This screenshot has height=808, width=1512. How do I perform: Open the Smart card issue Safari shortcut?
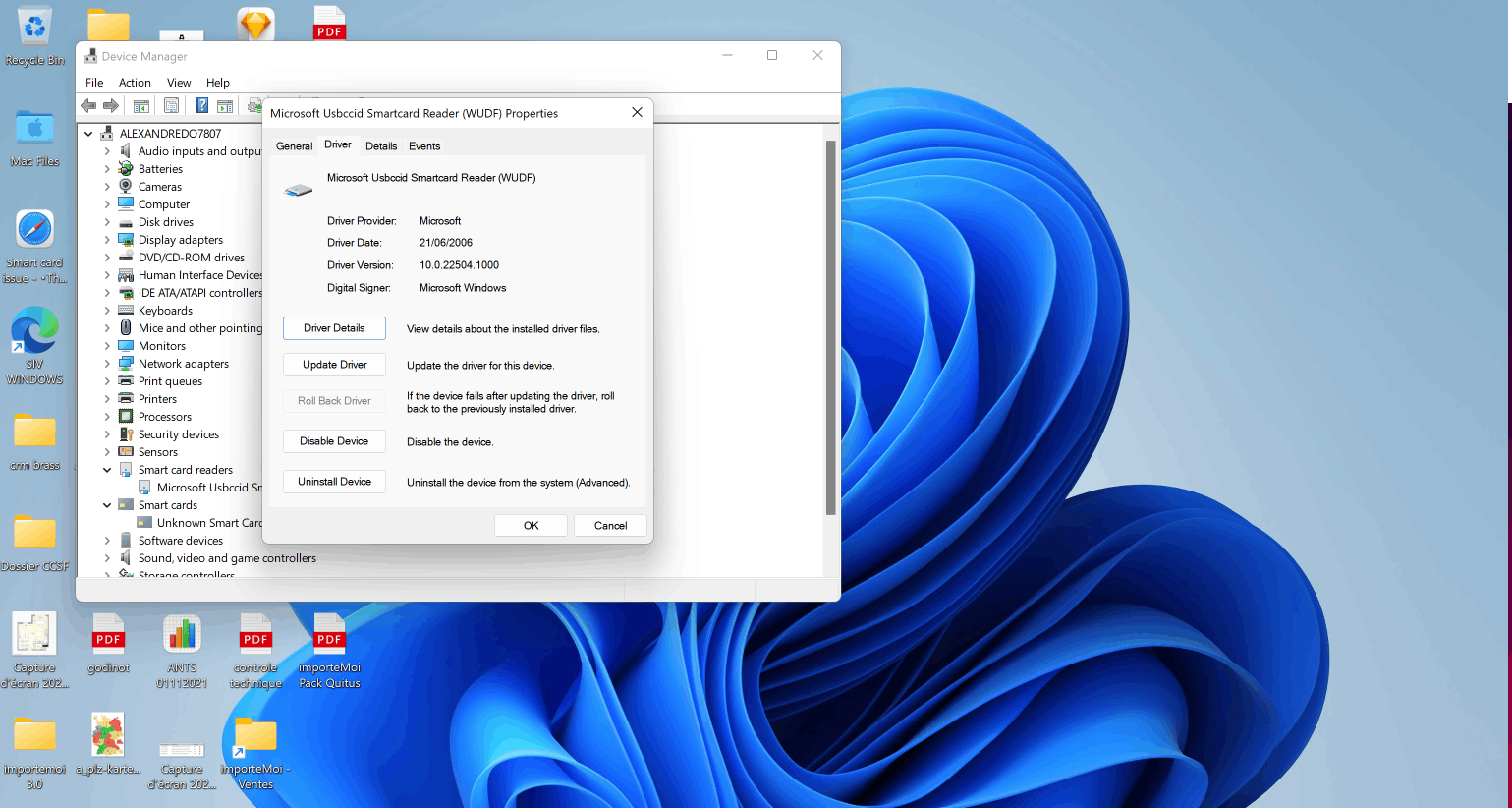34,246
